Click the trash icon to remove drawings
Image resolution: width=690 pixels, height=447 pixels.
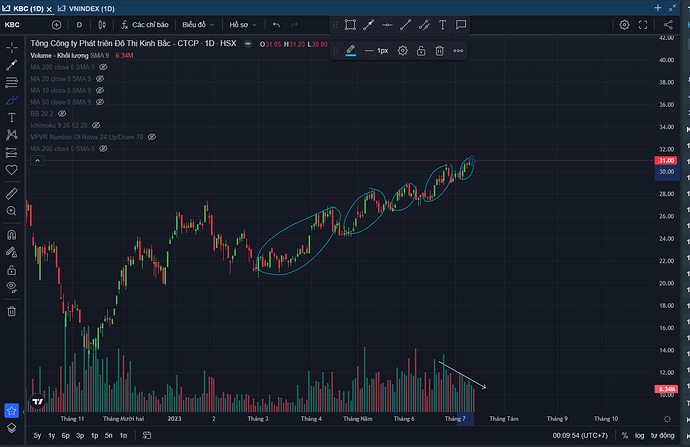12,311
